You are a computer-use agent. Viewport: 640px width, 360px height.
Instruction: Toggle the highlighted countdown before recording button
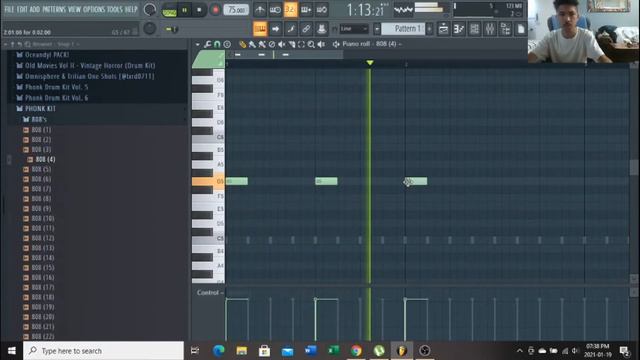coord(290,10)
